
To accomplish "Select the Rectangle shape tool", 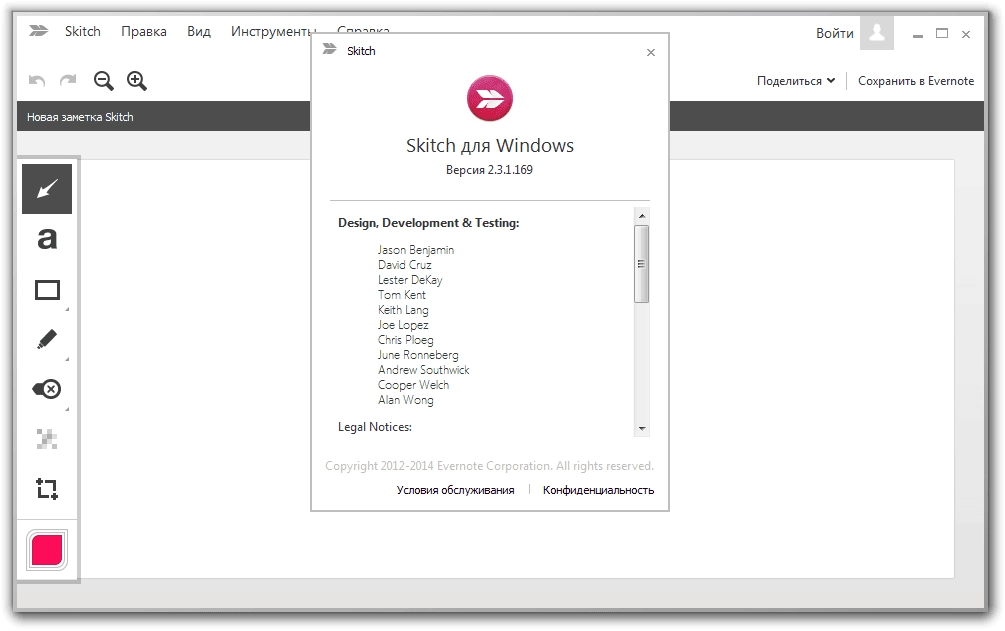I will [x=47, y=290].
